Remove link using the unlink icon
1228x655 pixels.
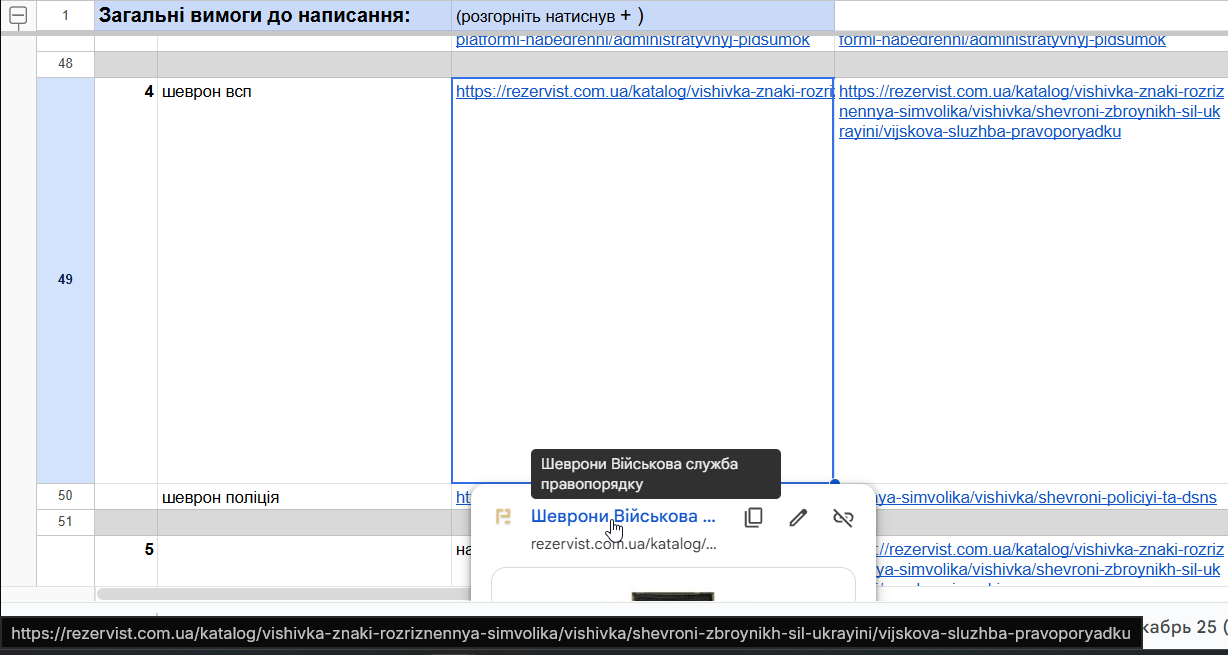843,518
